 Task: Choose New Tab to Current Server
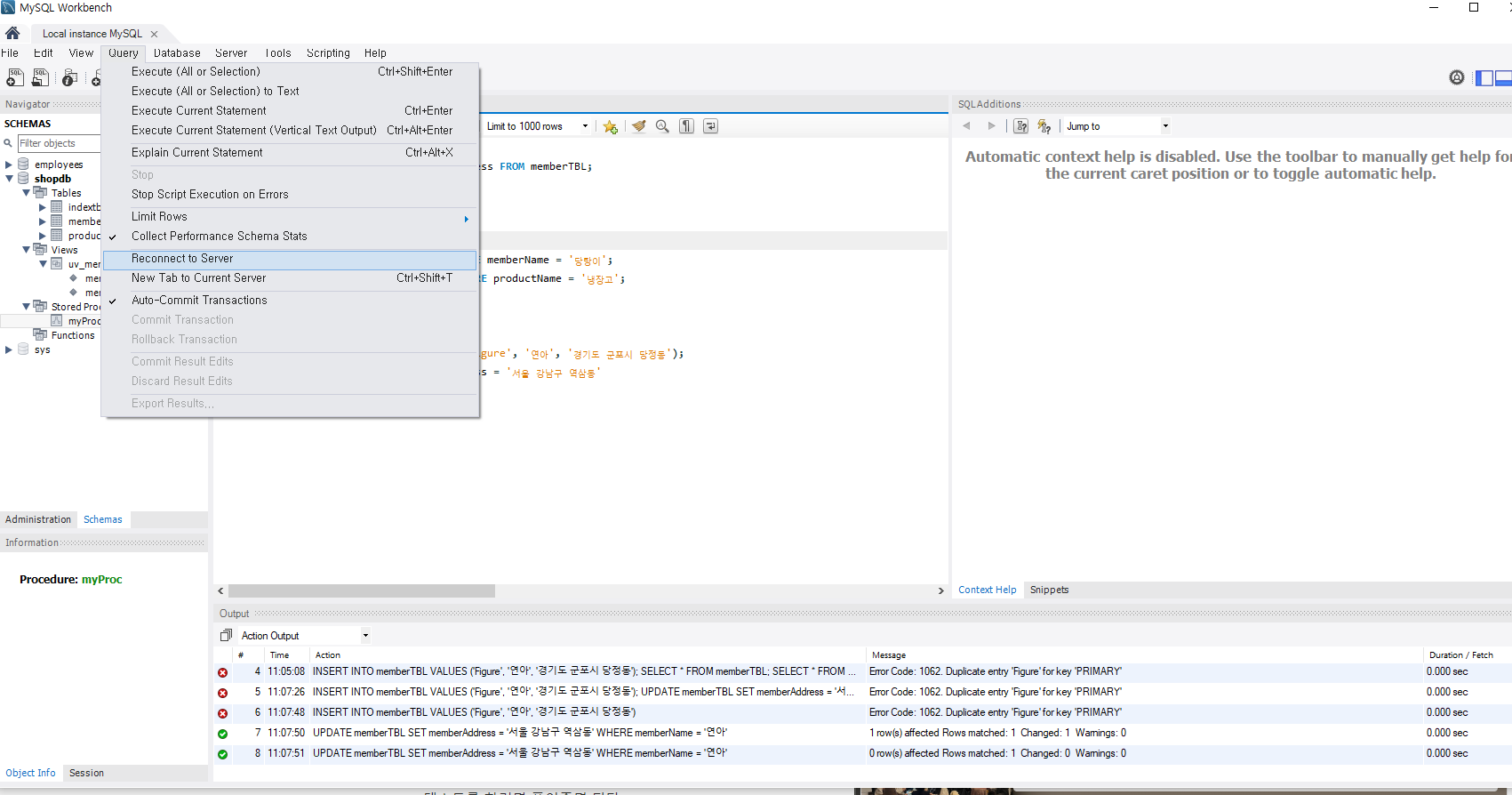click(290, 278)
